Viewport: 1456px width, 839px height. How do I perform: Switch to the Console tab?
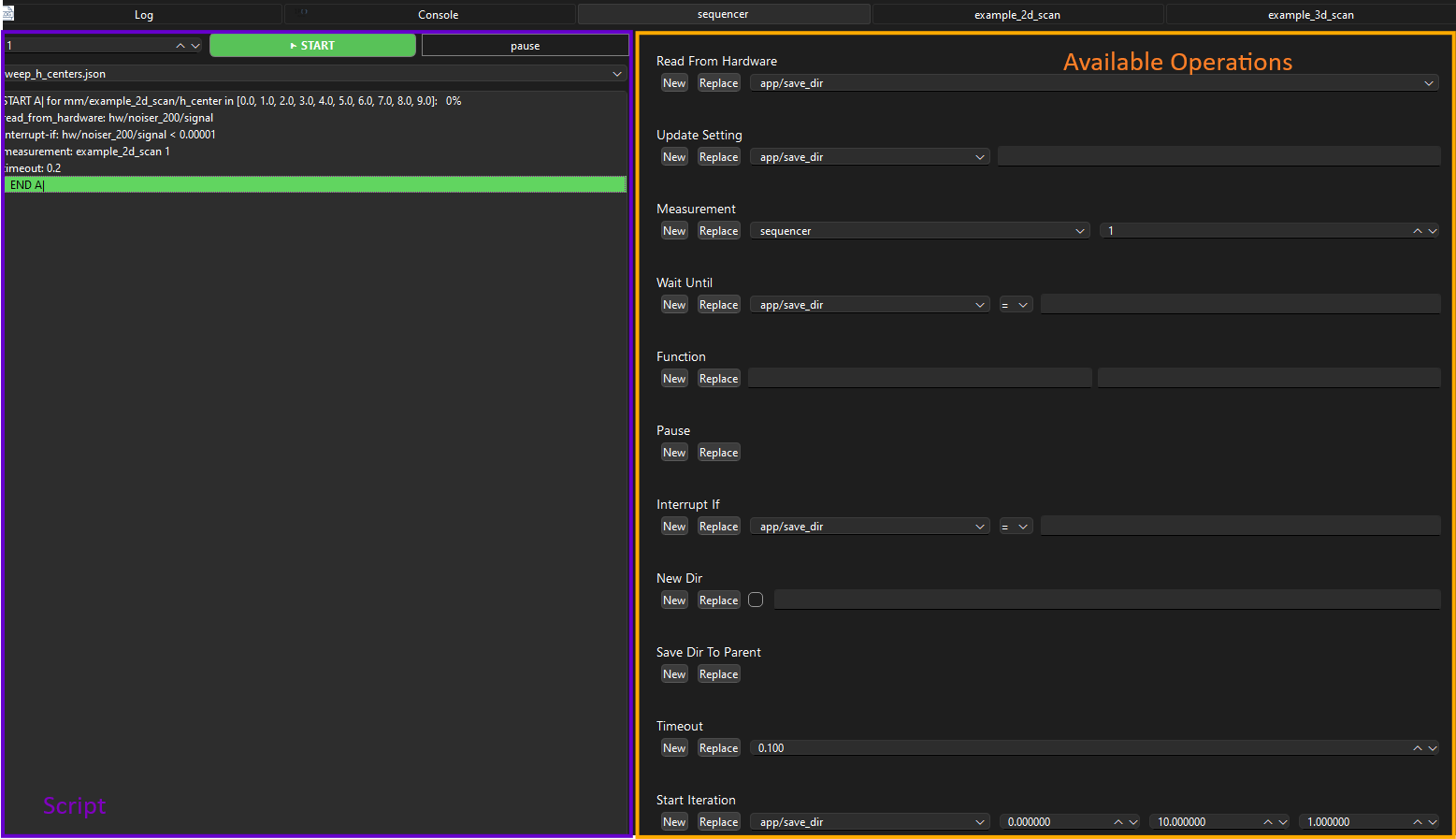pyautogui.click(x=438, y=14)
